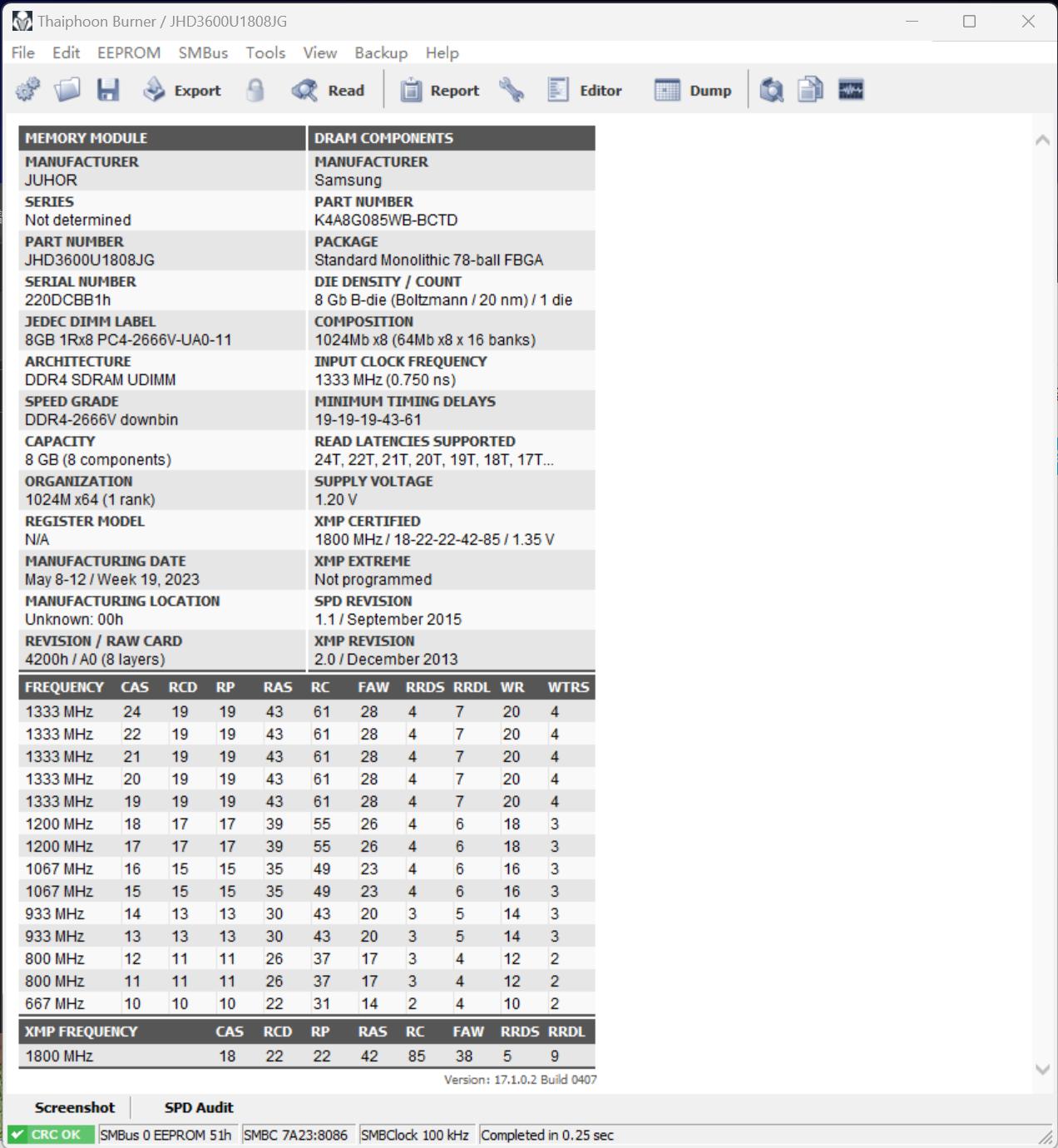Click the organization 1024M x64 (1 rank) value
The height and width of the screenshot is (1148, 1058).
coord(90,499)
